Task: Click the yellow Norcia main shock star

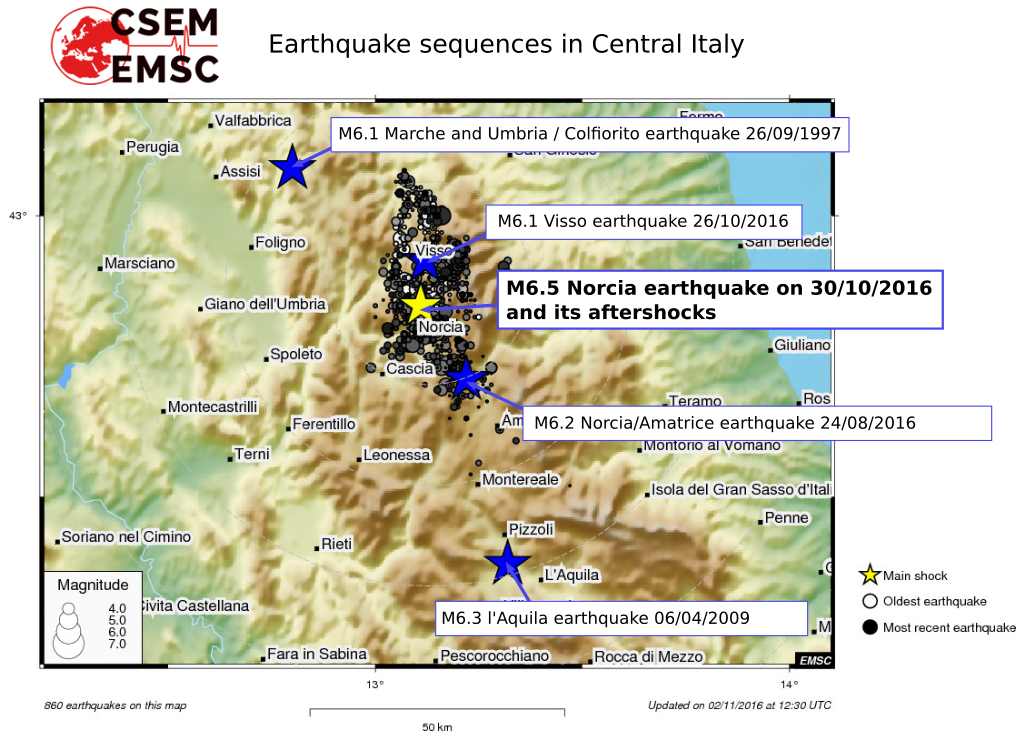Action: coord(419,303)
